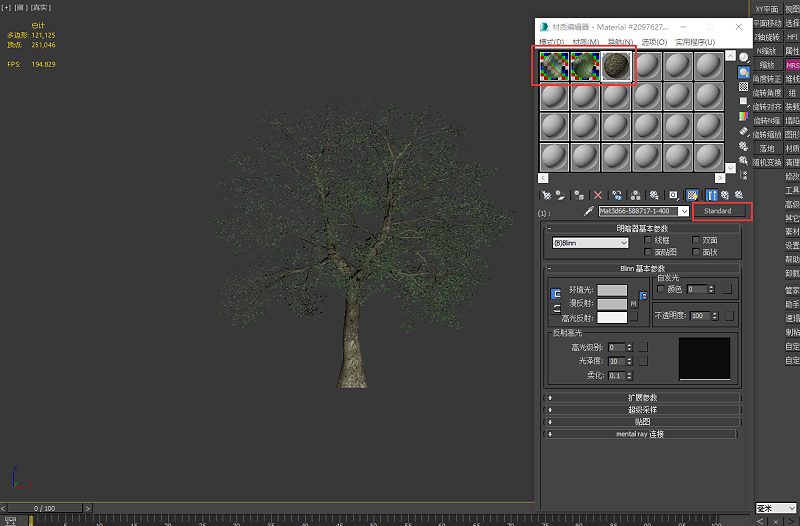Viewport: 800px width, 526px height.
Task: Open the Material ID Channel flyout
Action: click(x=673, y=195)
